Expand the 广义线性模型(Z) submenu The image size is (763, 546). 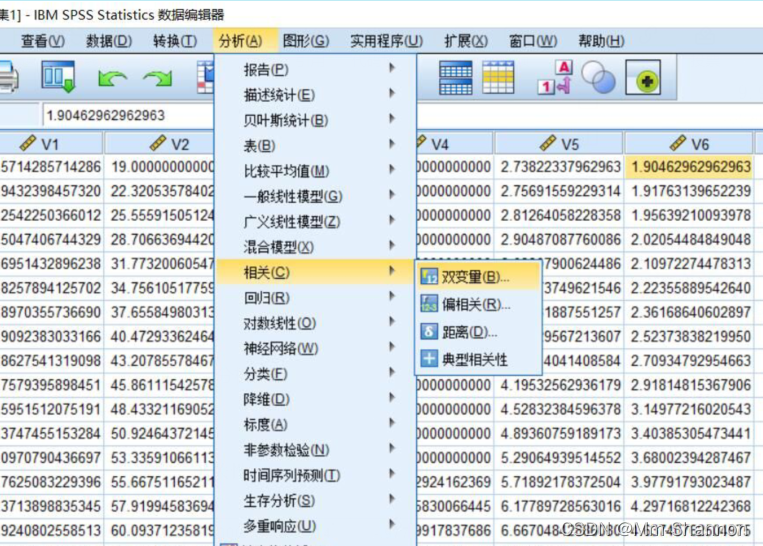[315, 222]
